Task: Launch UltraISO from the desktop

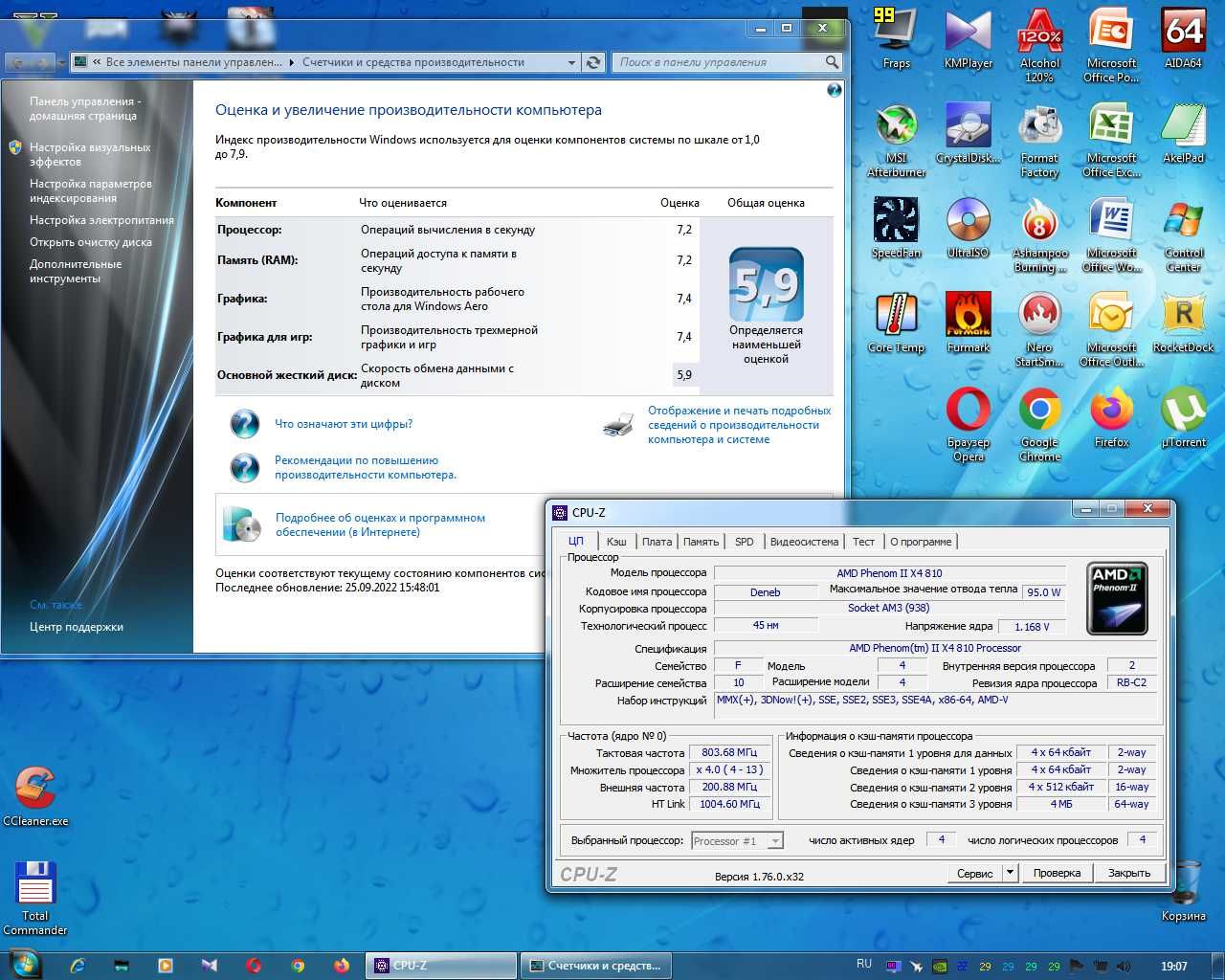Action: point(968,228)
